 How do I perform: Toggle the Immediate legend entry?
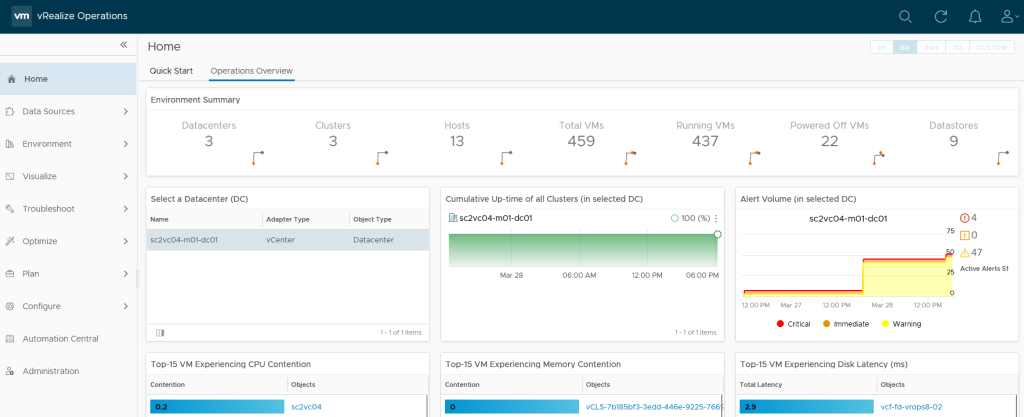(x=850, y=324)
